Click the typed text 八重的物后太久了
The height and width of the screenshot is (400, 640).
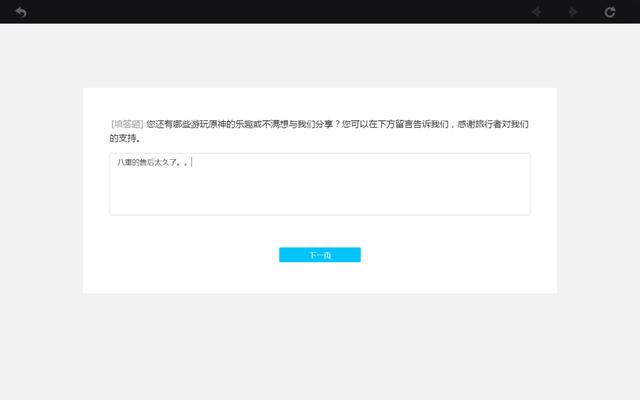coord(148,162)
